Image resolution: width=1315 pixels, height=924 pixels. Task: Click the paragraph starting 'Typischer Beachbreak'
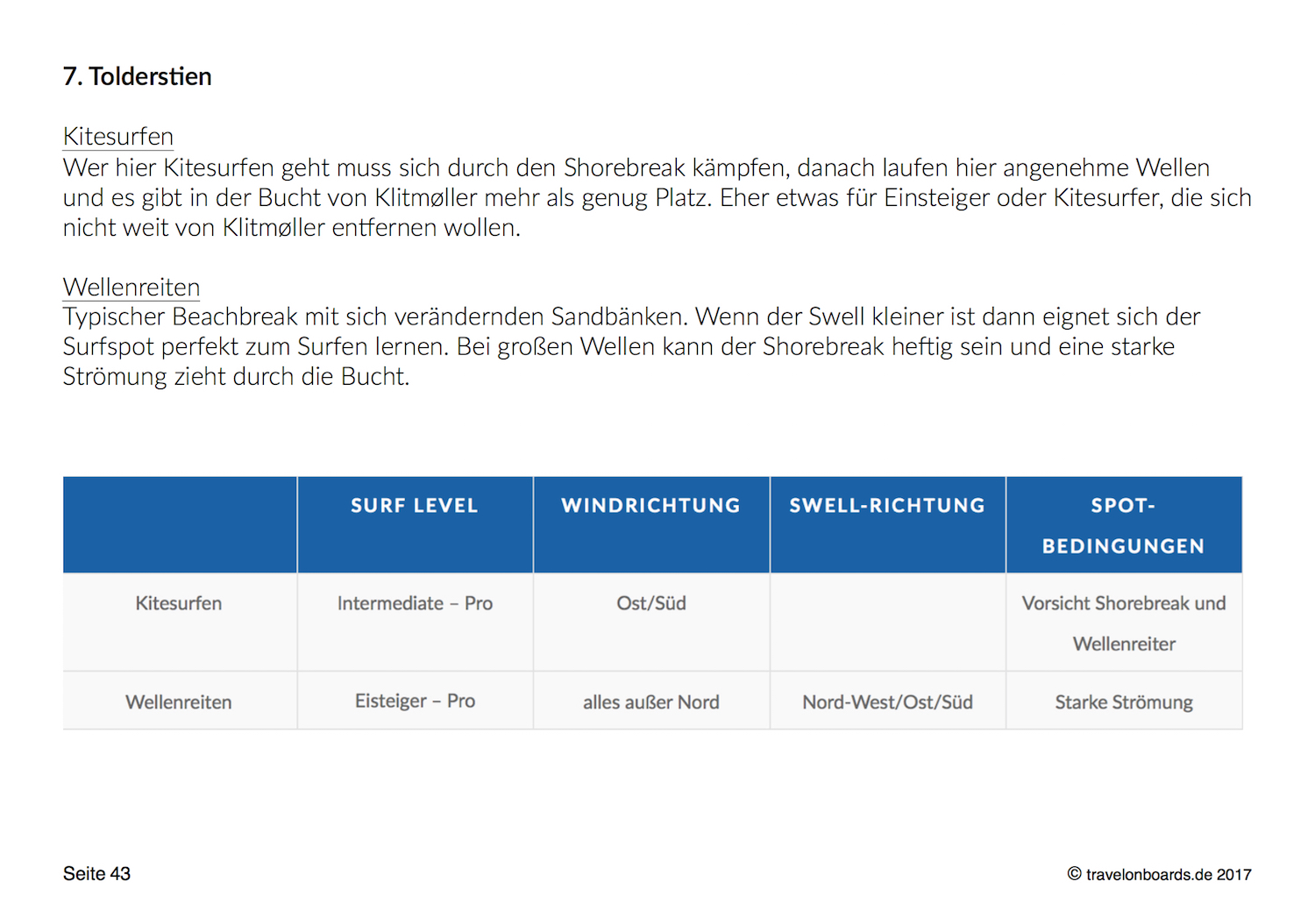[x=631, y=346]
